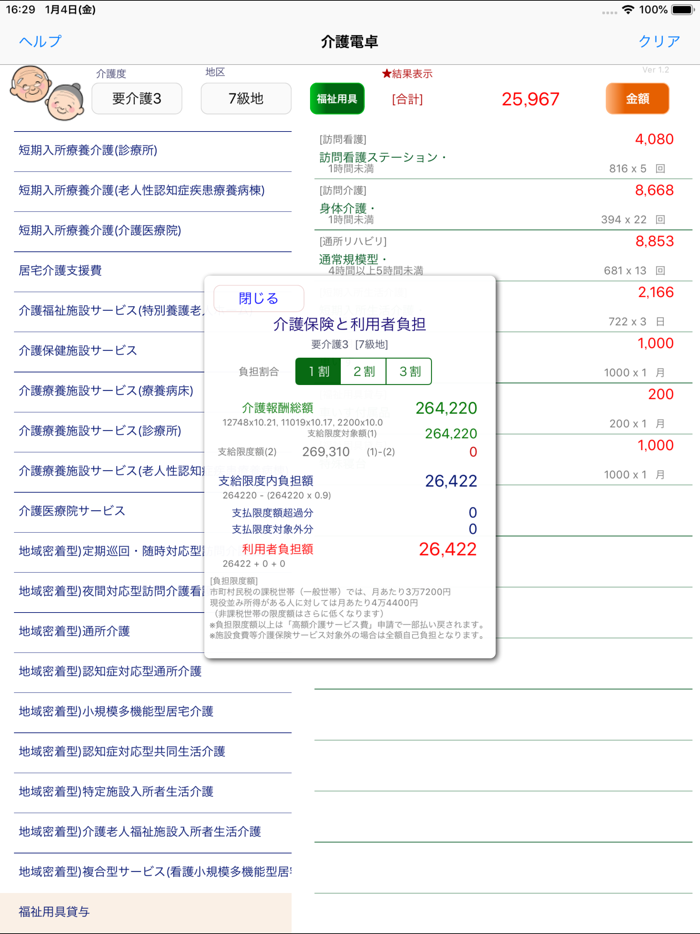Tap the 回 icon beside 394 x 22

click(660, 220)
